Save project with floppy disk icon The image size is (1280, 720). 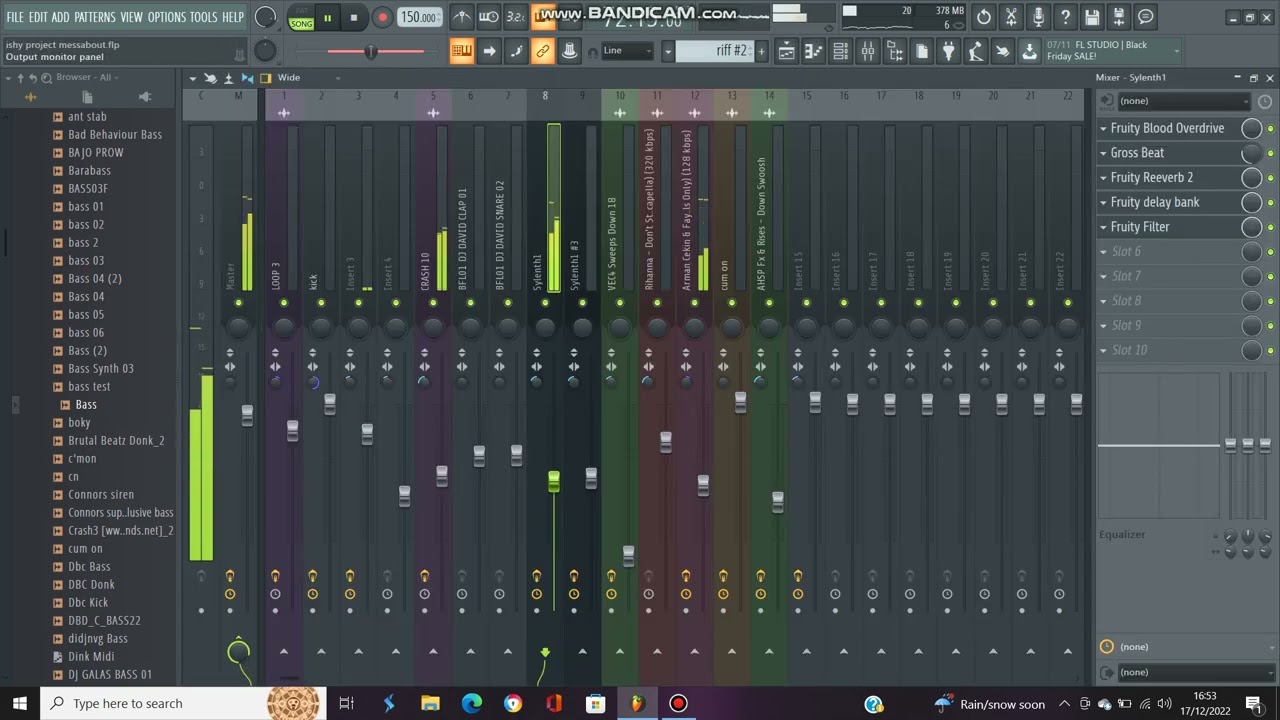coord(1092,17)
